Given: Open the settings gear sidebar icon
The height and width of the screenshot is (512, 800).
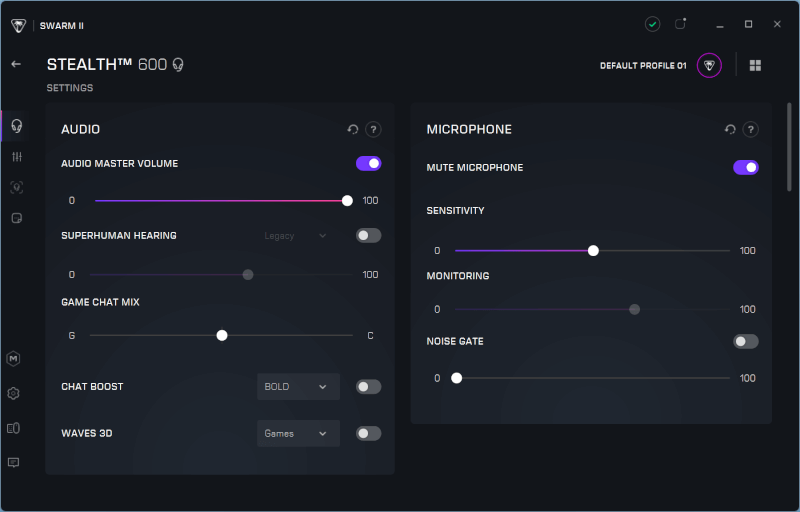Looking at the screenshot, I should coord(14,393).
